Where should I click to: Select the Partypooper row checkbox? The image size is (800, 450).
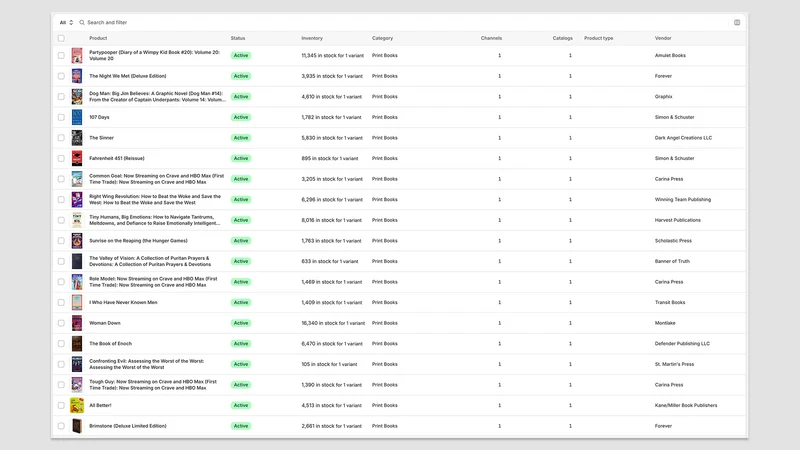(61, 56)
